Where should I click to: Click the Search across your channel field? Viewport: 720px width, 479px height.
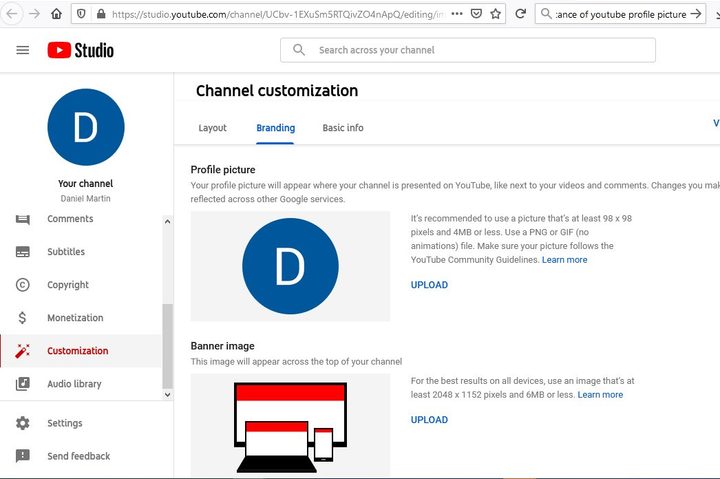pyautogui.click(x=468, y=50)
